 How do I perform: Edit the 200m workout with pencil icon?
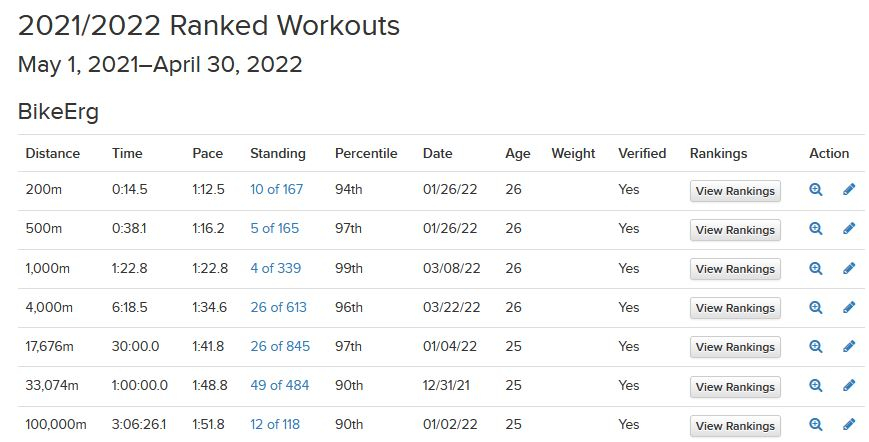(x=848, y=189)
